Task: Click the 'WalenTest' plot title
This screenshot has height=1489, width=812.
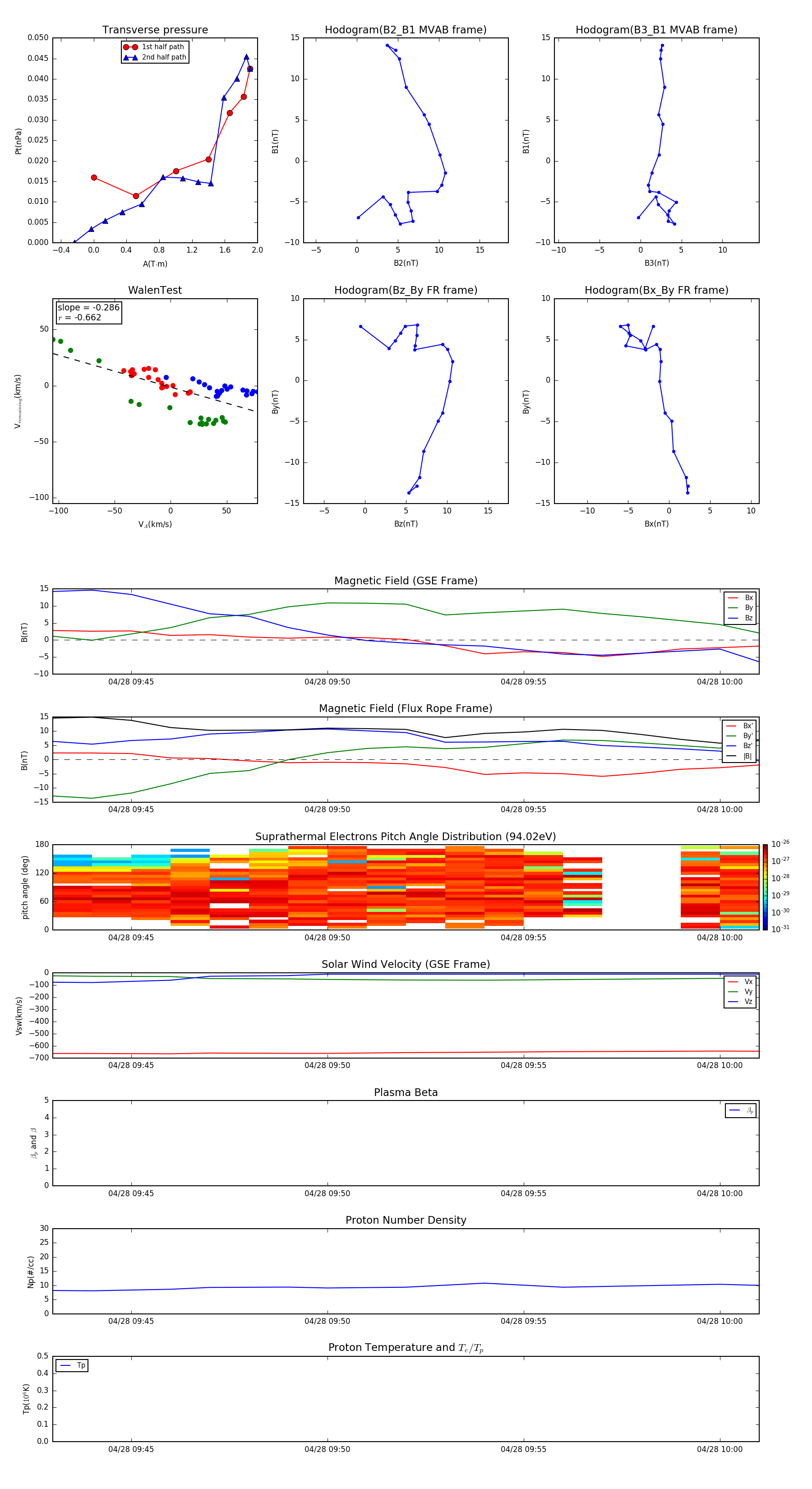Action: tap(155, 290)
